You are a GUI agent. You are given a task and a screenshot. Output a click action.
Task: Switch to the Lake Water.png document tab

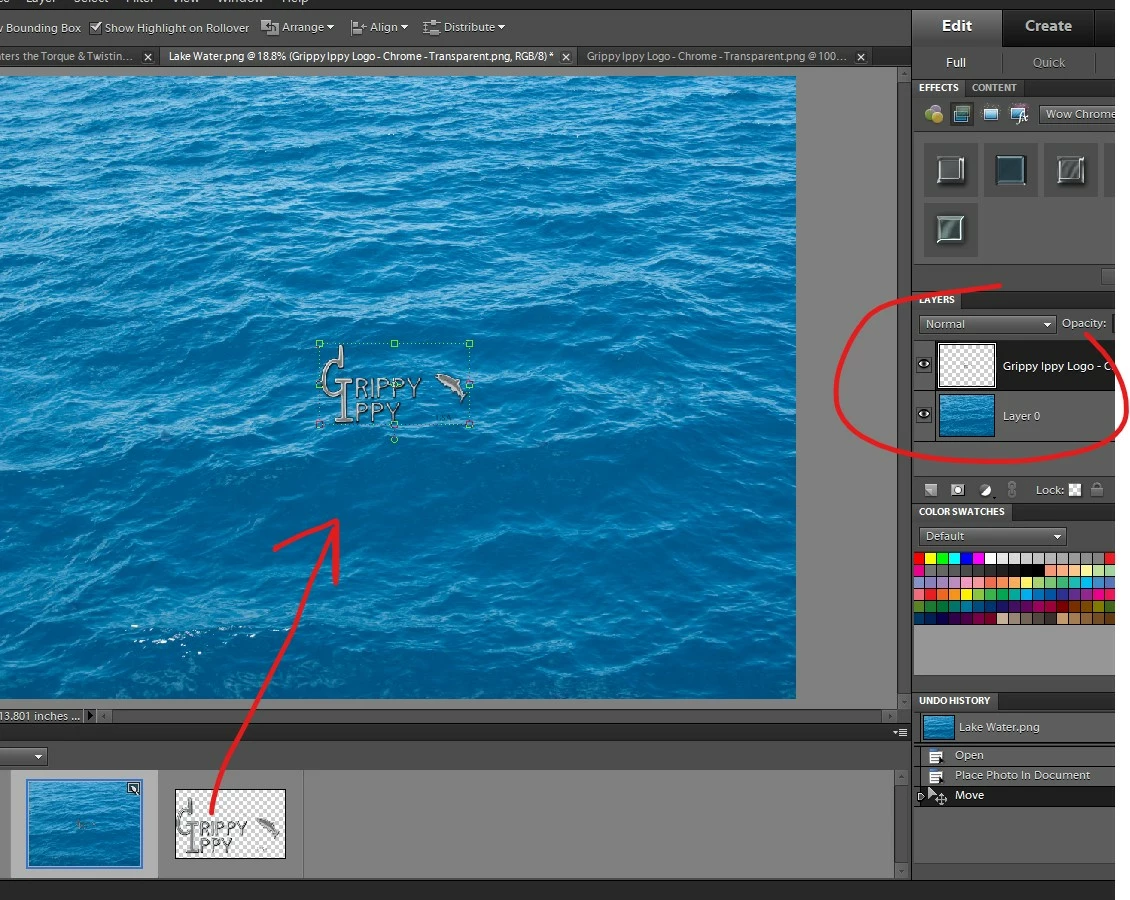360,56
